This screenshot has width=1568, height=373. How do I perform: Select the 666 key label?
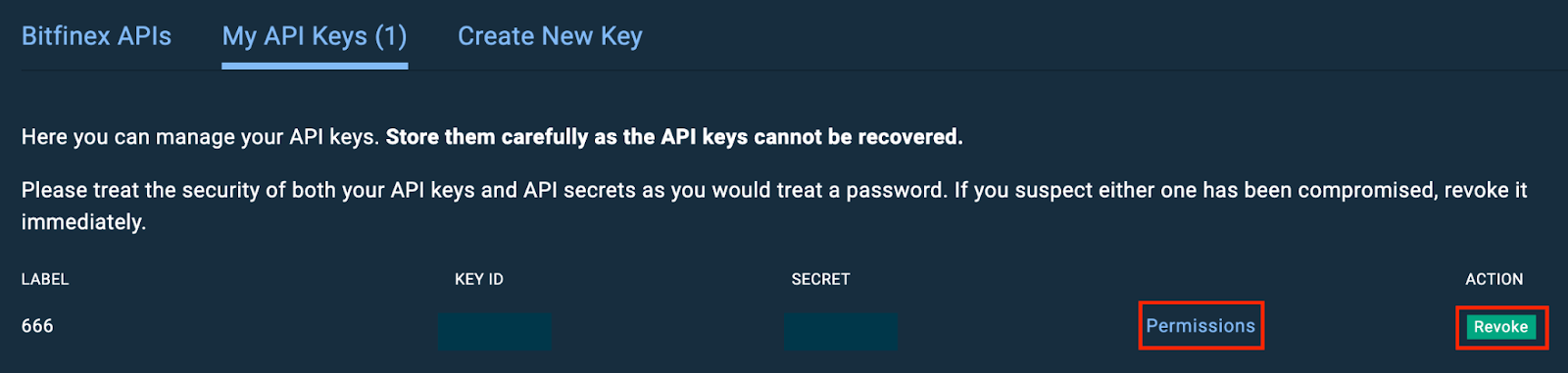click(37, 326)
